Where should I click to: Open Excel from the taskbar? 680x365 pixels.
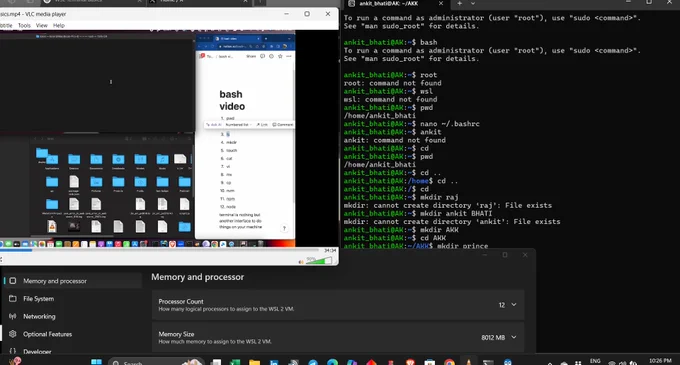click(235, 362)
